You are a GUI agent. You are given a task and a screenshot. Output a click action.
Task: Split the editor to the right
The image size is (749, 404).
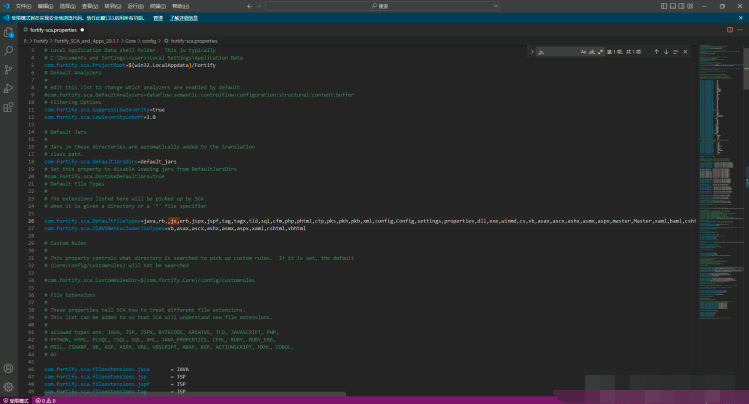[730, 30]
